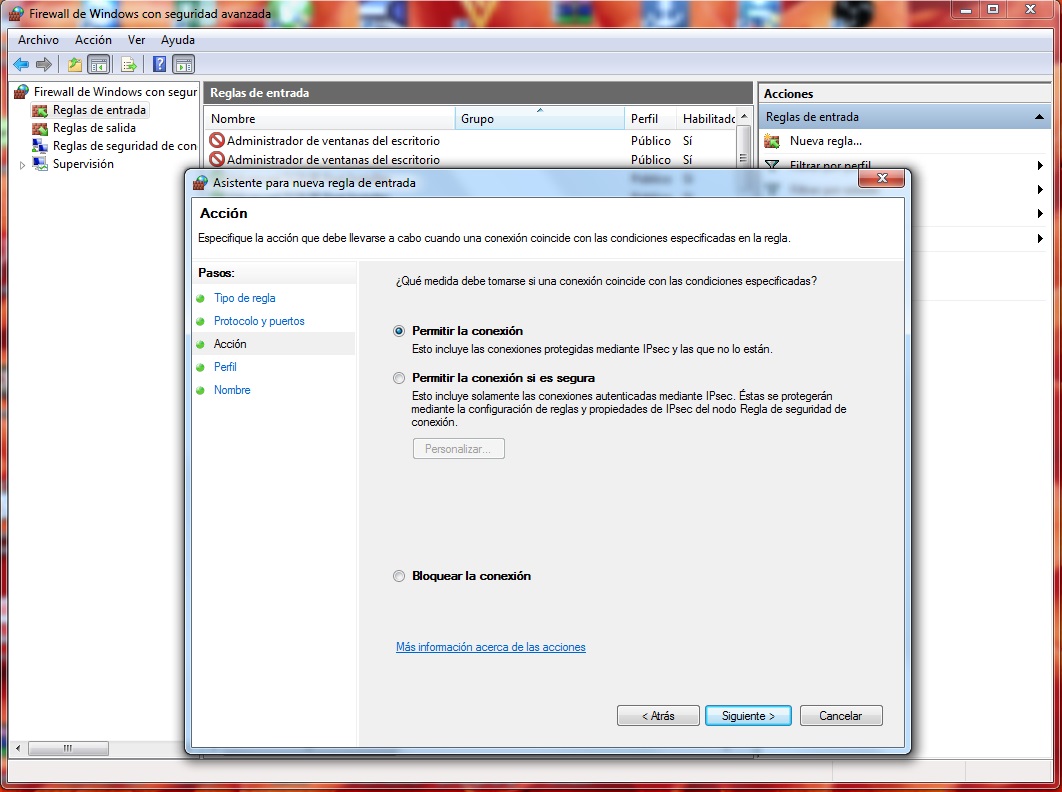The image size is (1062, 792).
Task: Click the blocked icon of the first Administrador row
Action: click(217, 140)
